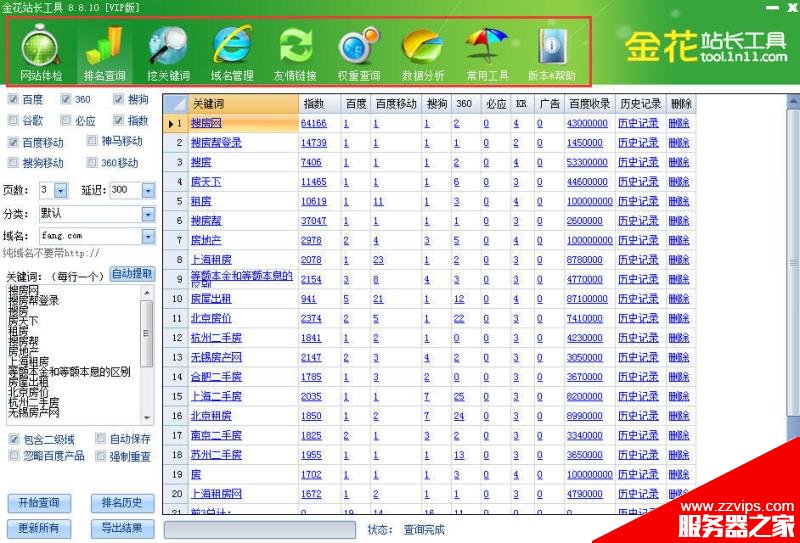Enable the 搜狗移动 checkbox
The height and width of the screenshot is (543, 800).
click(x=13, y=163)
